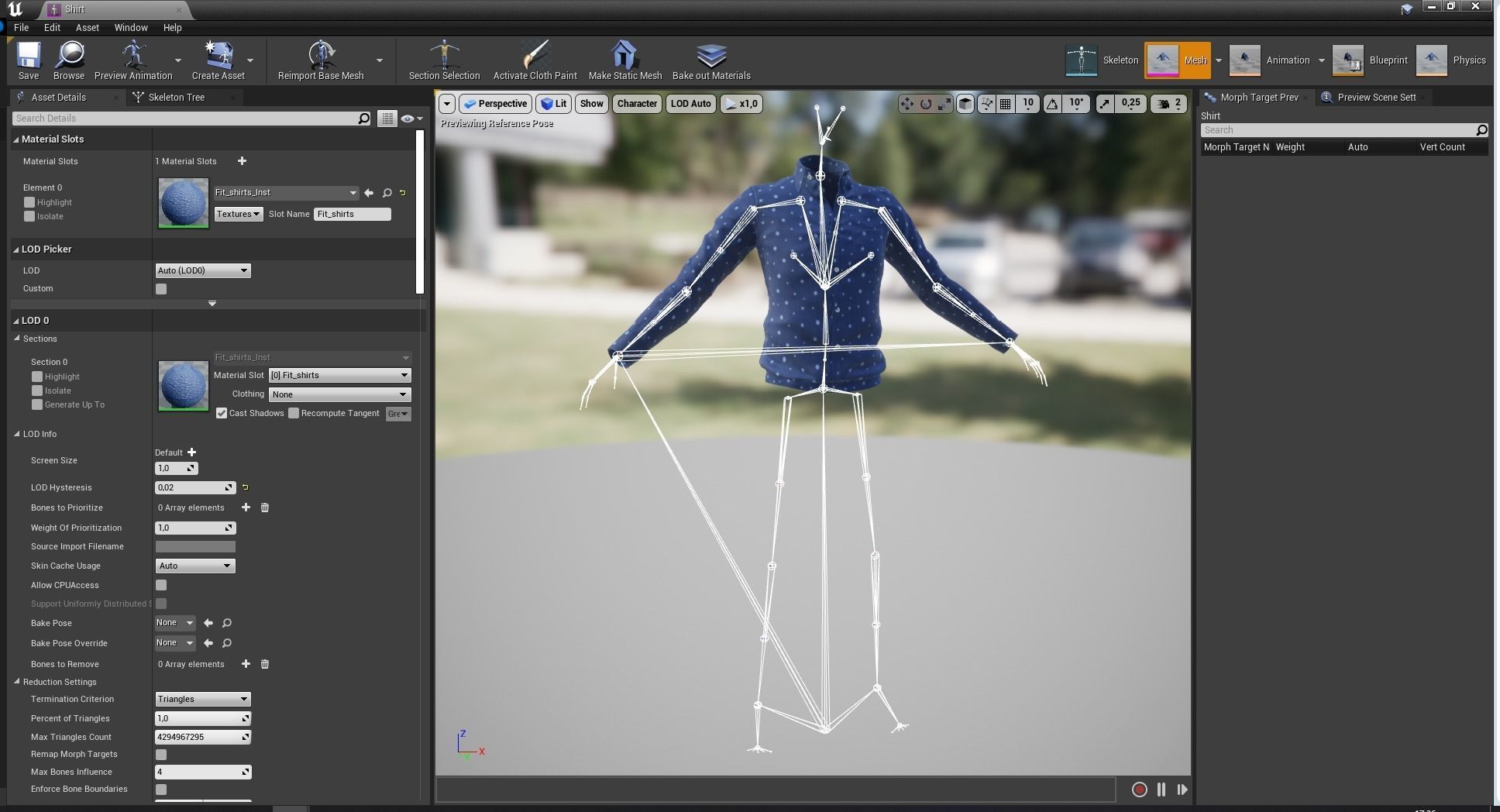
Task: Open details view options grid icon
Action: [x=387, y=119]
